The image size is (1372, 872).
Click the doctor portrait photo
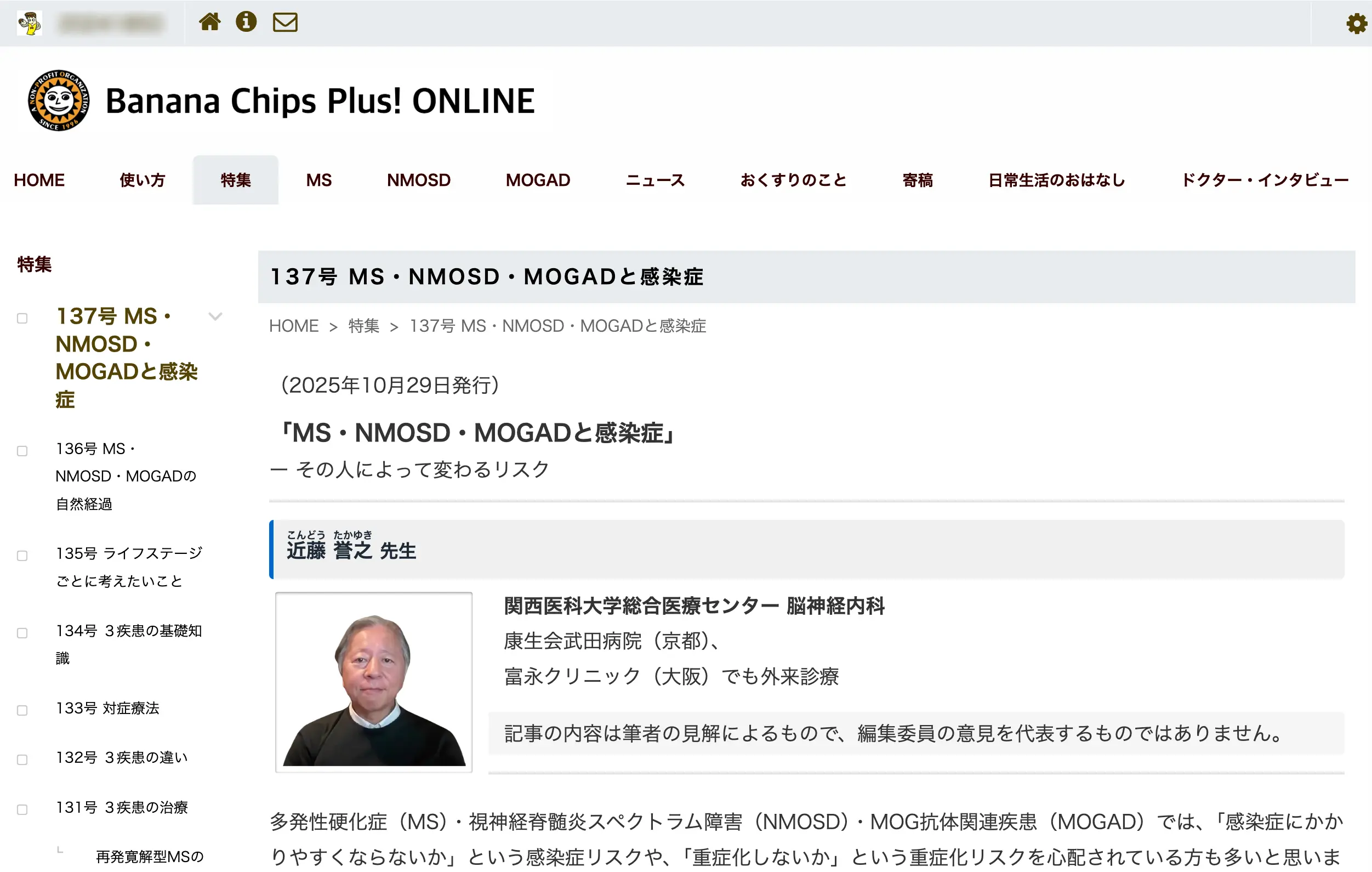tap(374, 682)
